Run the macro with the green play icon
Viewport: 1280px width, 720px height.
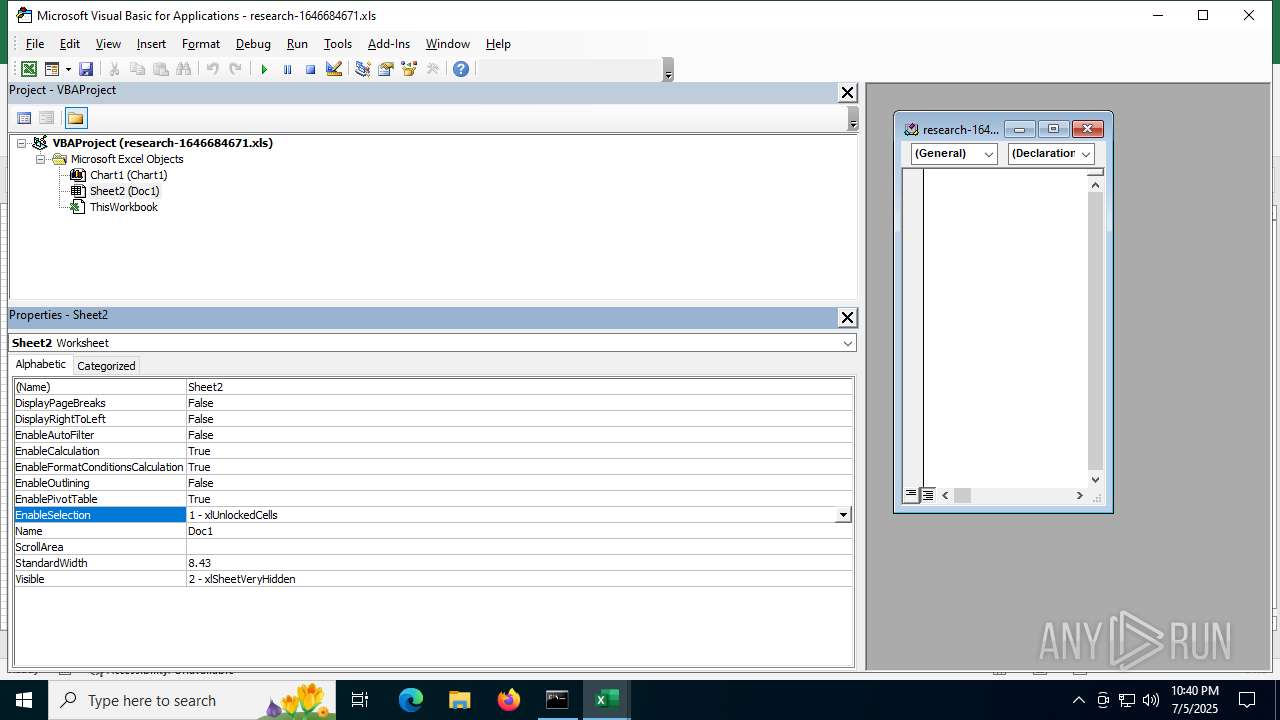click(x=264, y=69)
